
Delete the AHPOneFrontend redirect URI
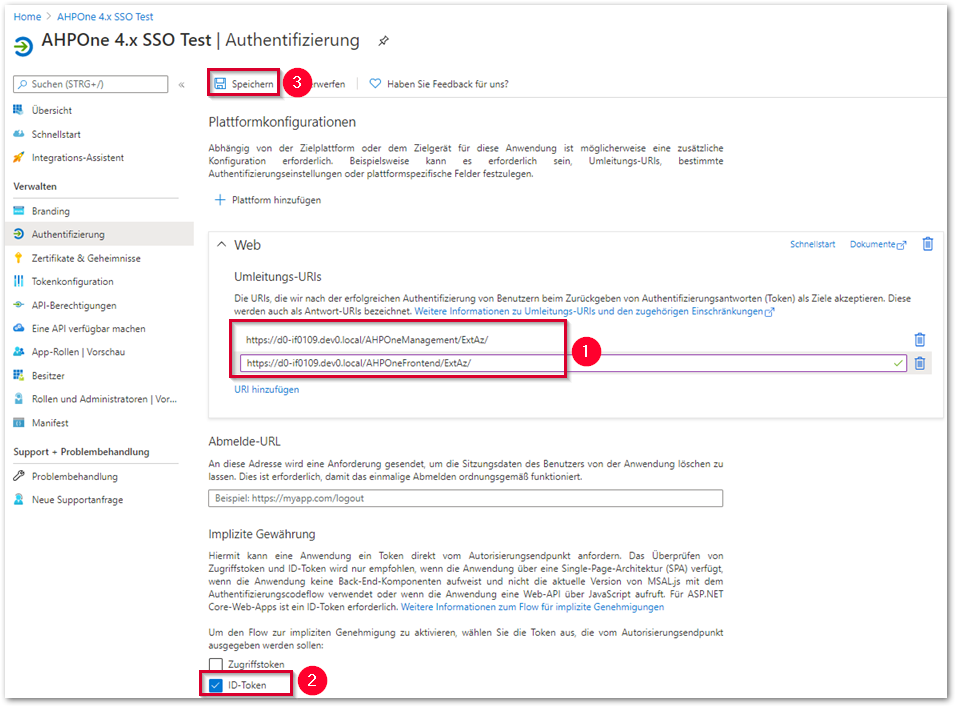(x=919, y=363)
